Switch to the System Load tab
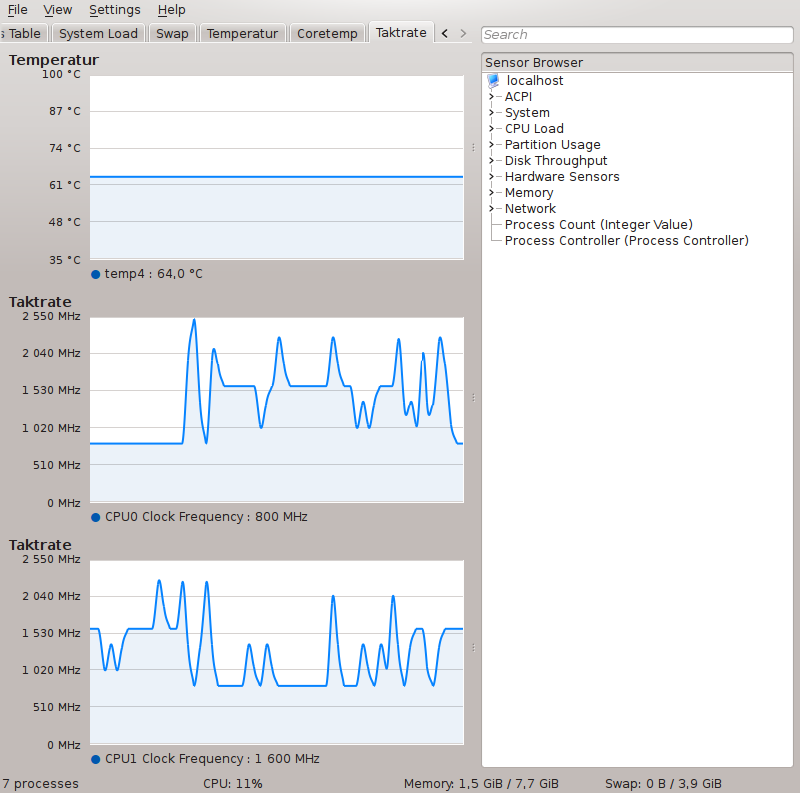 (98, 34)
